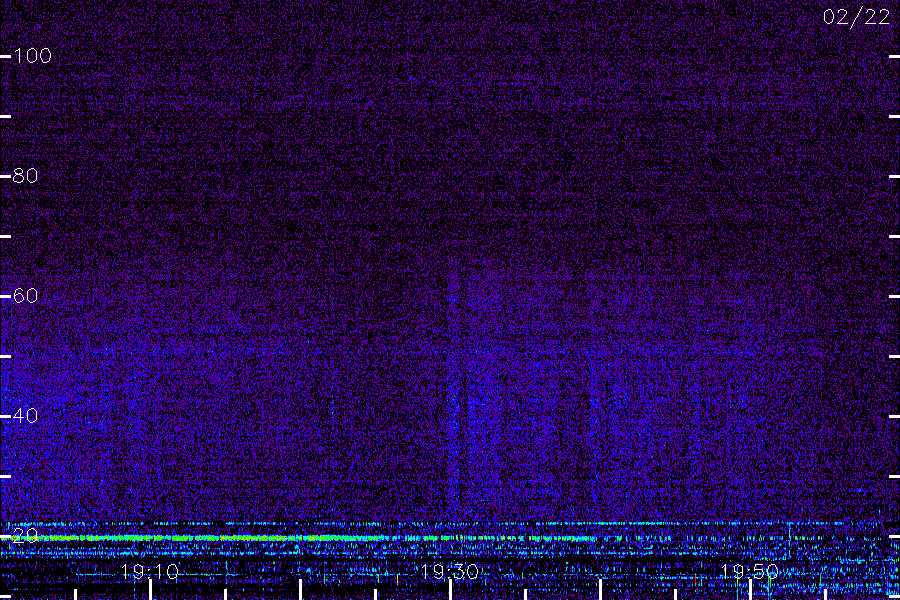Select the tick mark below 19:50
The width and height of the screenshot is (900, 600).
[750, 590]
